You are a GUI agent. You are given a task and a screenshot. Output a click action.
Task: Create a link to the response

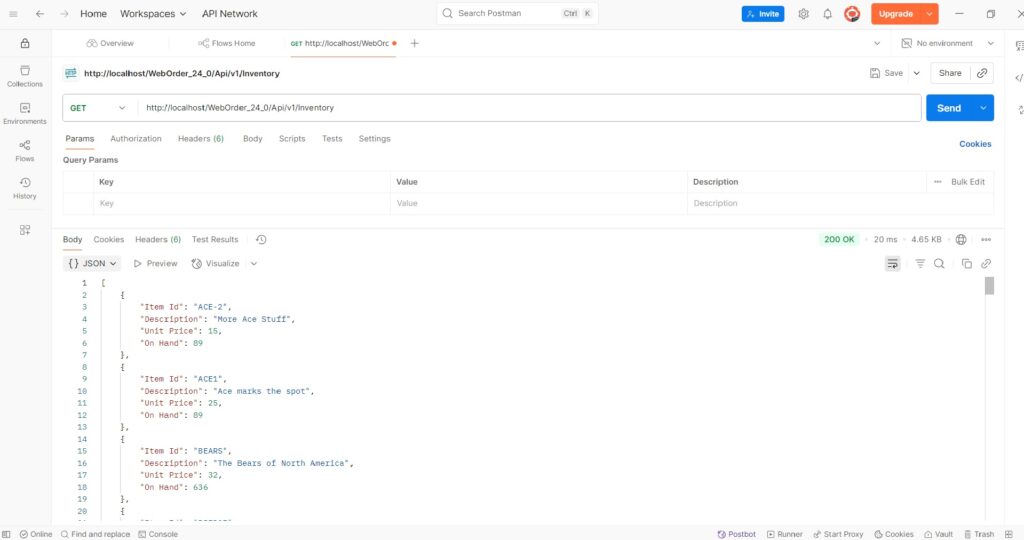click(x=986, y=264)
